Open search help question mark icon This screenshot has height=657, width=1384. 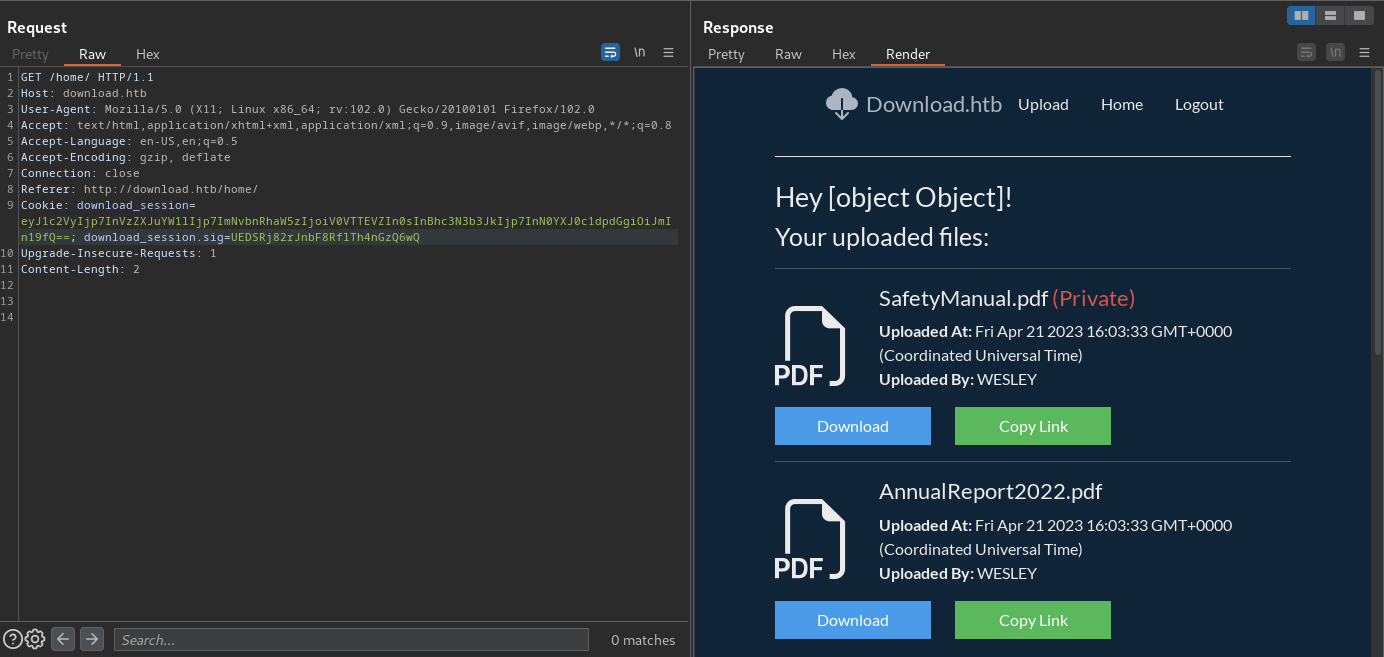pyautogui.click(x=12, y=639)
